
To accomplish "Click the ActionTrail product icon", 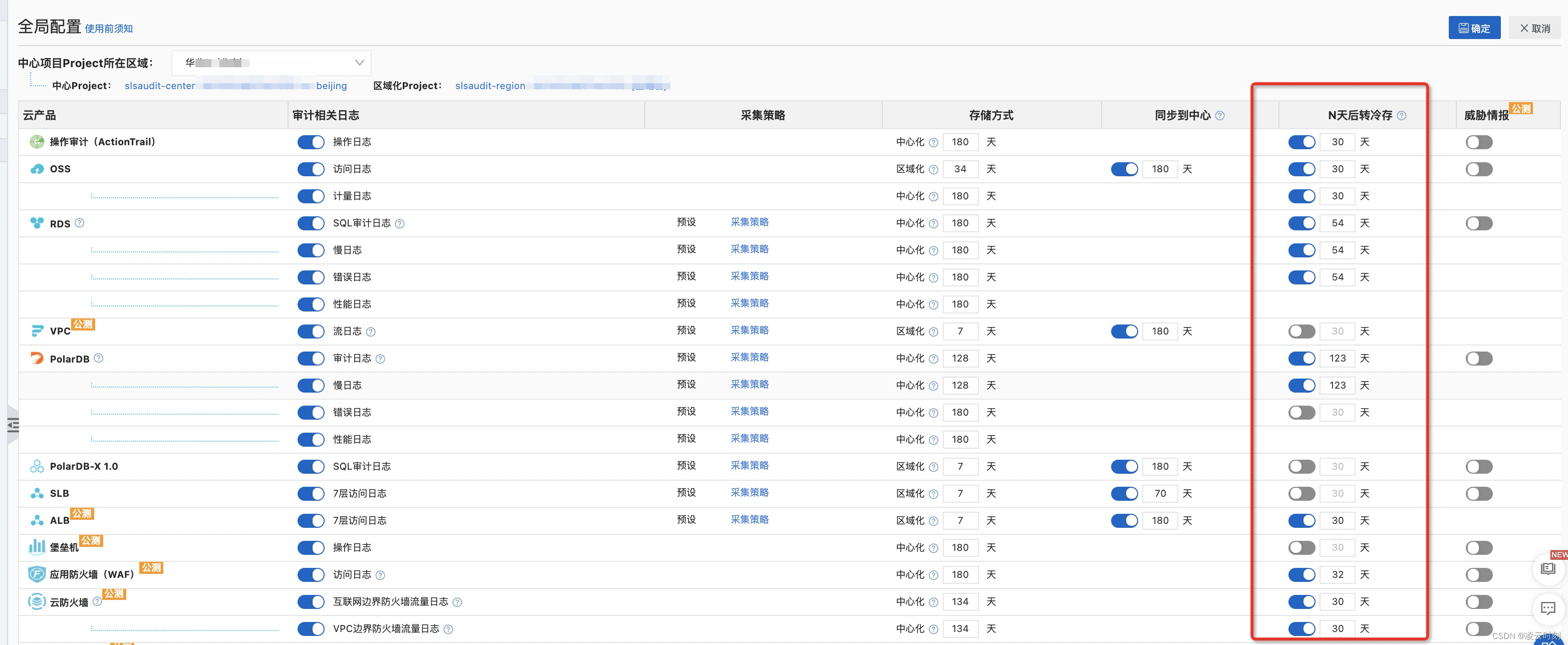I will click(x=37, y=142).
